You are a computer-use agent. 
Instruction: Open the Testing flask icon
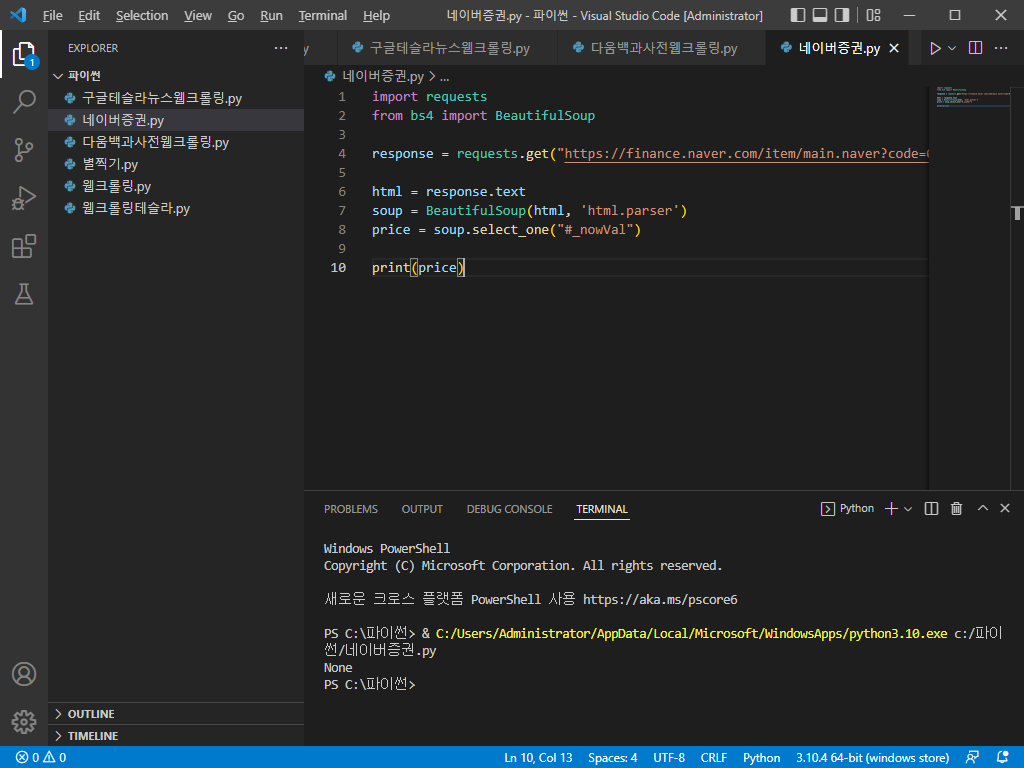pos(24,294)
